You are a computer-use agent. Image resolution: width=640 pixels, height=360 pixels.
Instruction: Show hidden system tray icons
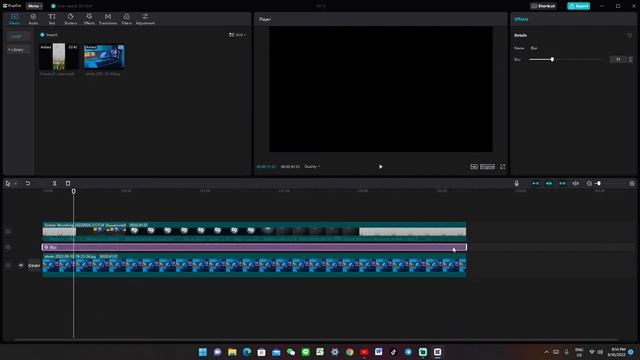pos(546,352)
